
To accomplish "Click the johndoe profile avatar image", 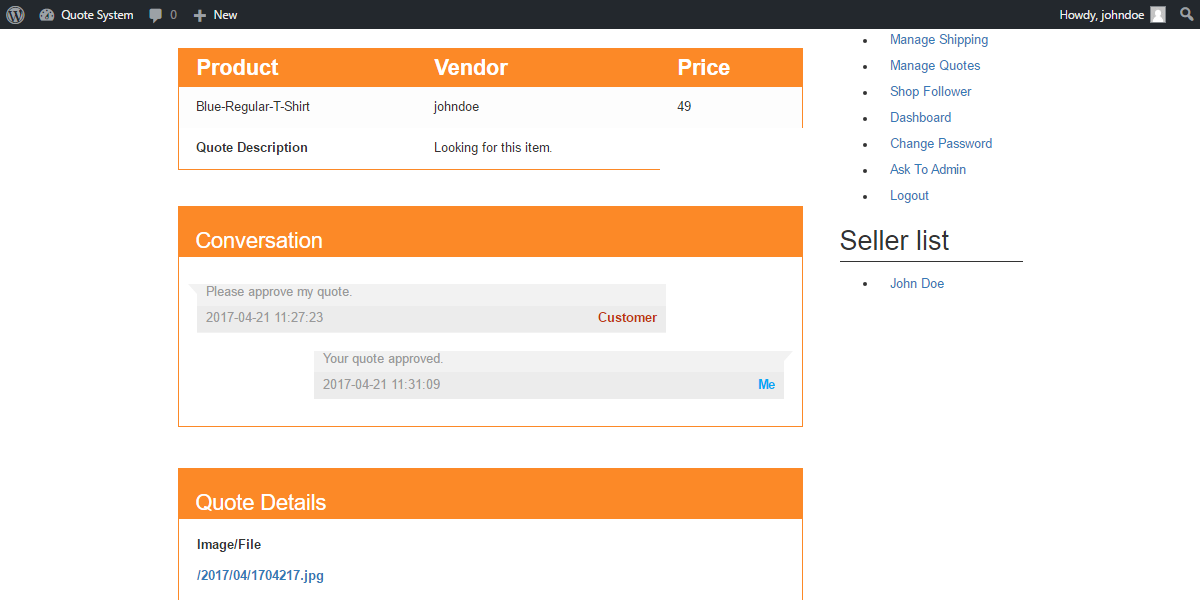I will (1156, 14).
